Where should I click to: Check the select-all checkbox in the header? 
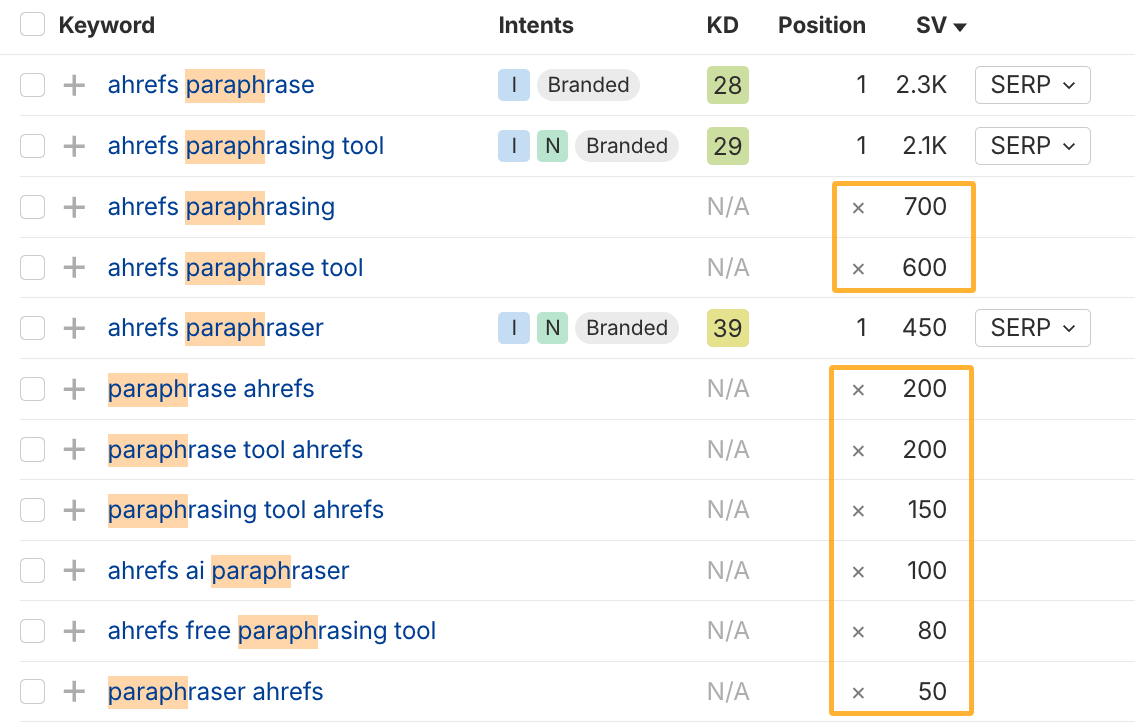point(32,24)
